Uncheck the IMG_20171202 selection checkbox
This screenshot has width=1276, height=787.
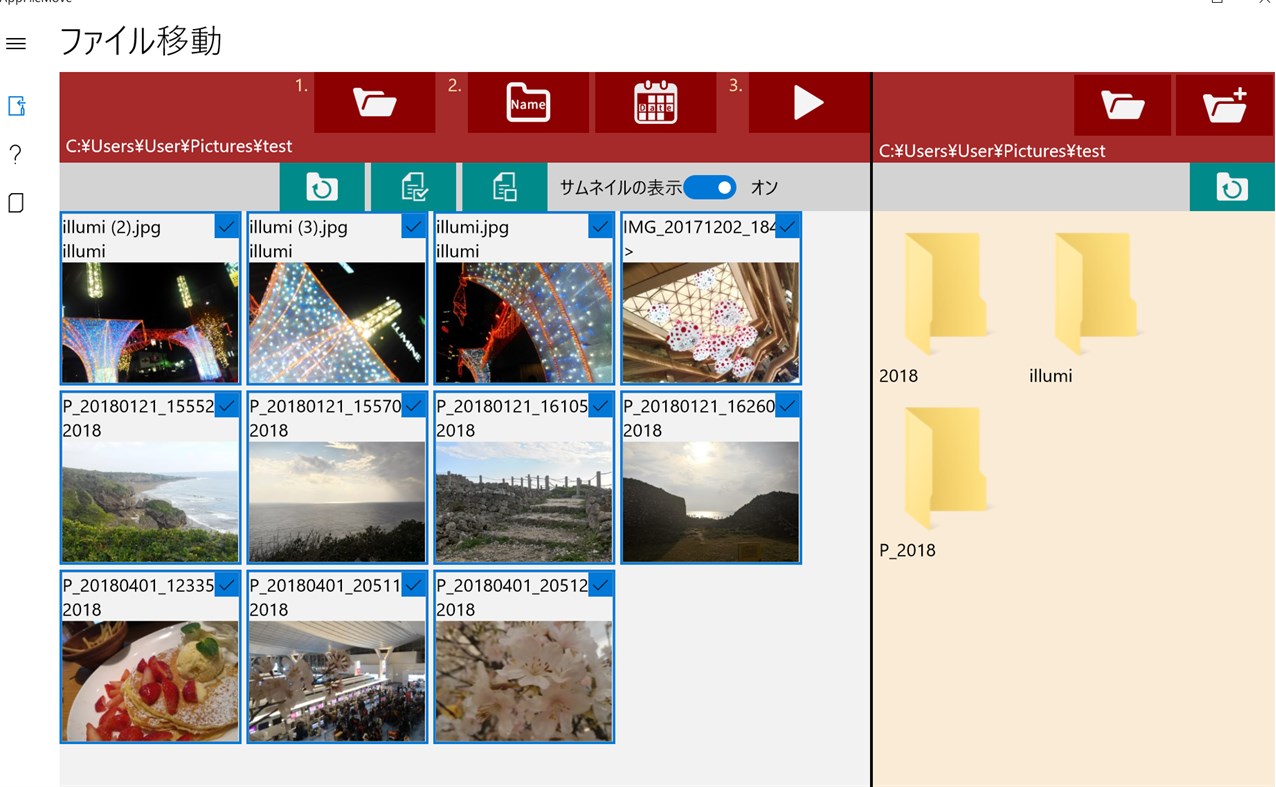(x=787, y=226)
